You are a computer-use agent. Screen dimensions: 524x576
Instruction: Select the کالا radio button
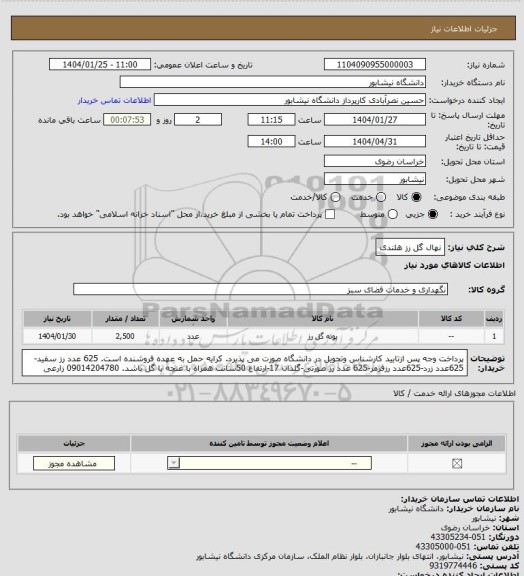pos(416,197)
